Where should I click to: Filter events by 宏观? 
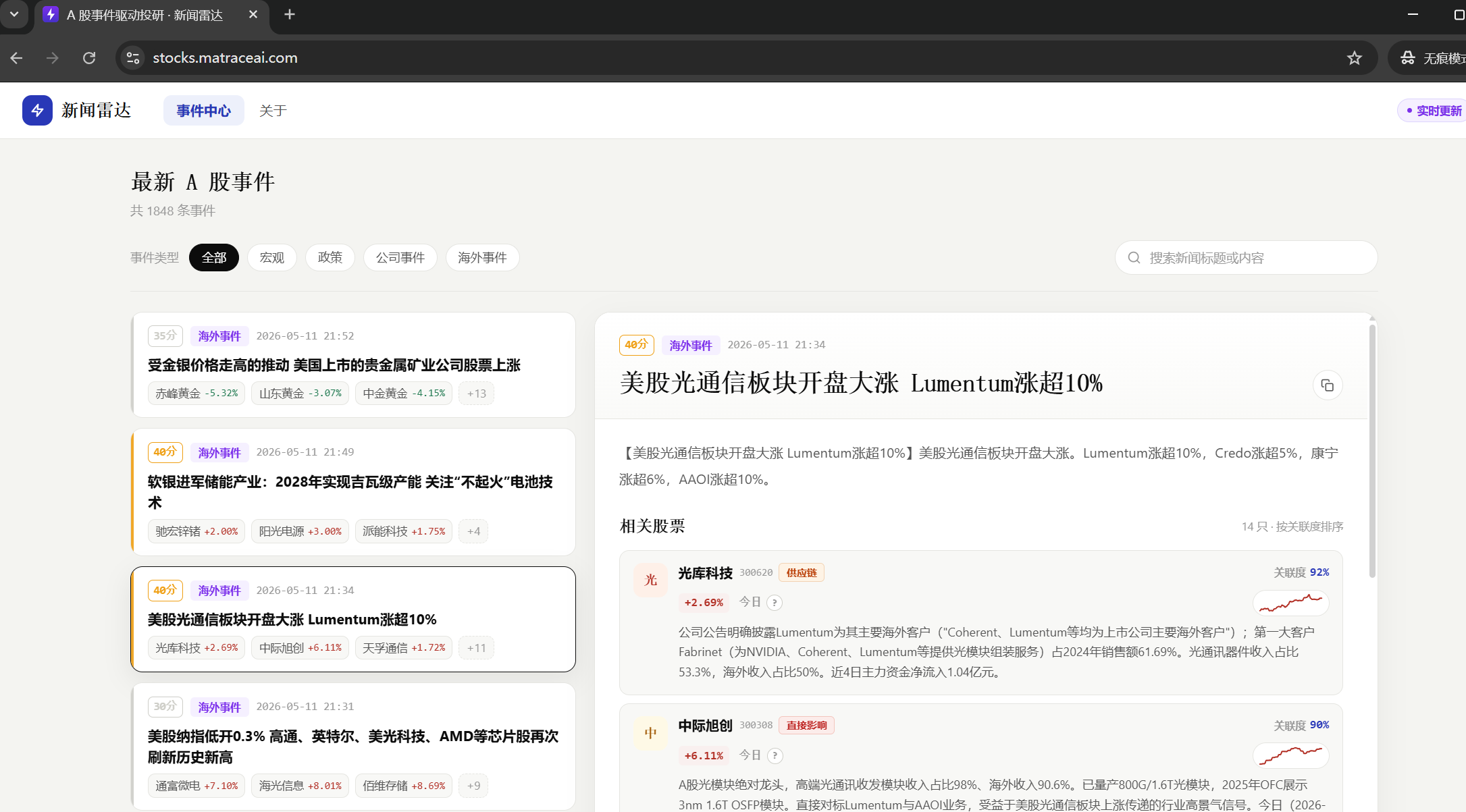[x=272, y=258]
